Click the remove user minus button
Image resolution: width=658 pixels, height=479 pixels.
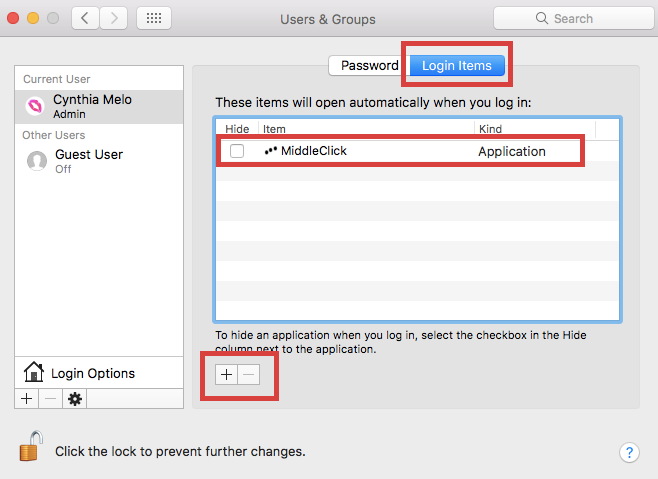click(x=50, y=399)
